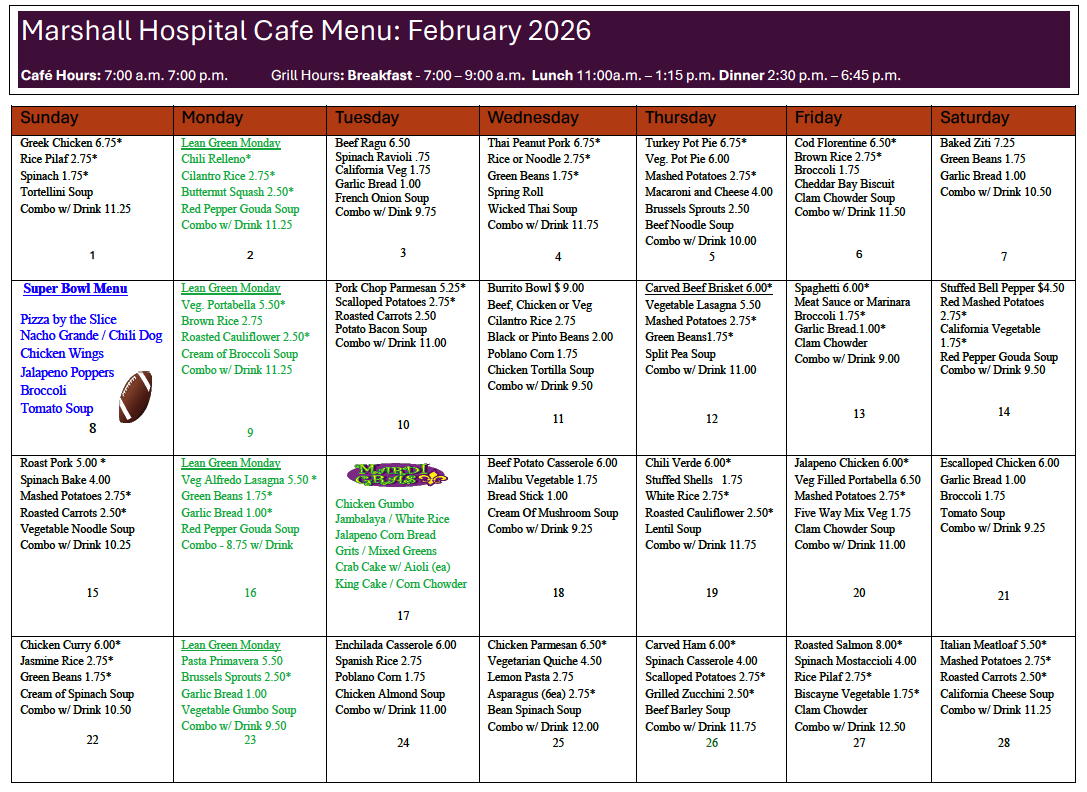Viewport: 1087px width, 792px height.
Task: Click the football image
Action: tap(136, 396)
